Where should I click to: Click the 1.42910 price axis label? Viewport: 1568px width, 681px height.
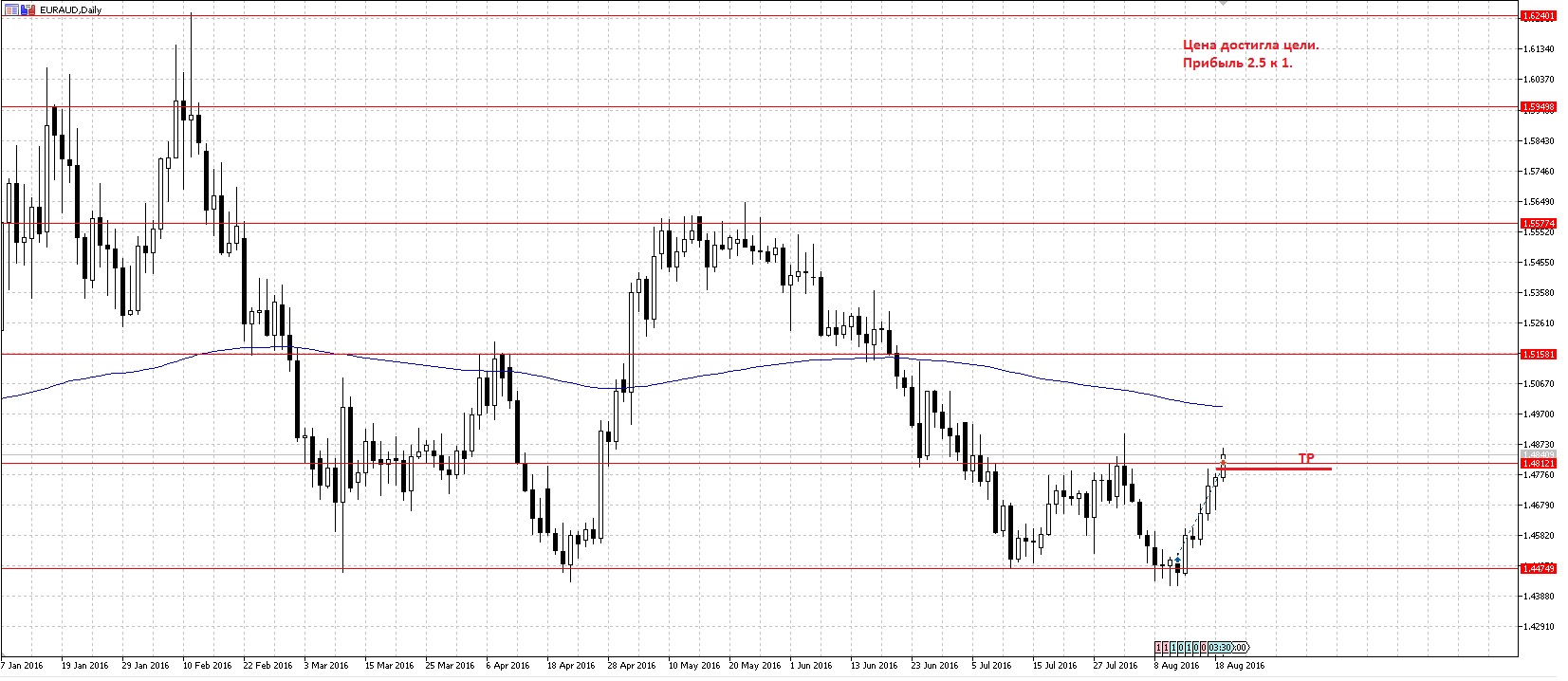1537,627
